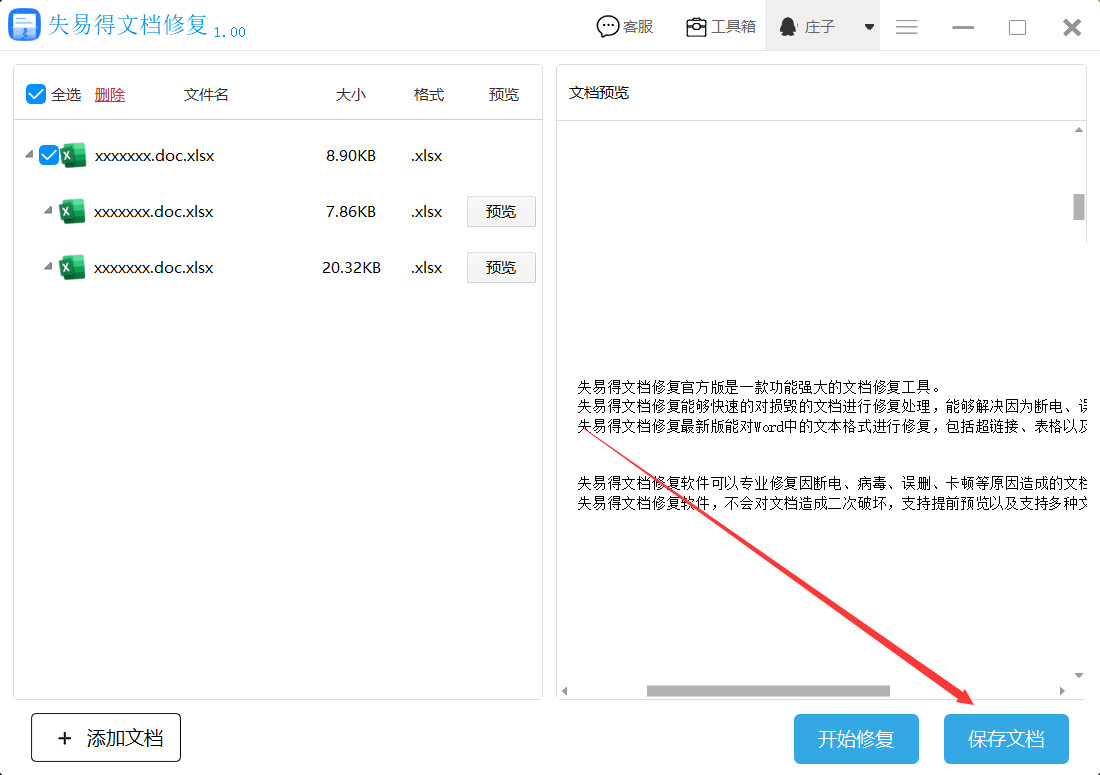This screenshot has width=1100, height=775.
Task: Click Excel icon of 20.32KB file
Action: coord(72,267)
